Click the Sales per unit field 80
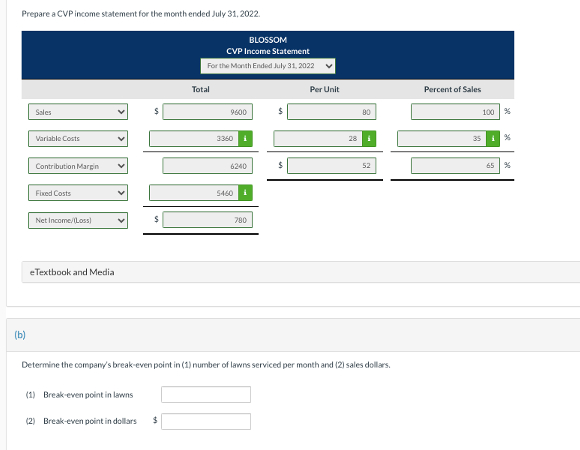Viewport: 580px width, 450px height. pyautogui.click(x=331, y=112)
